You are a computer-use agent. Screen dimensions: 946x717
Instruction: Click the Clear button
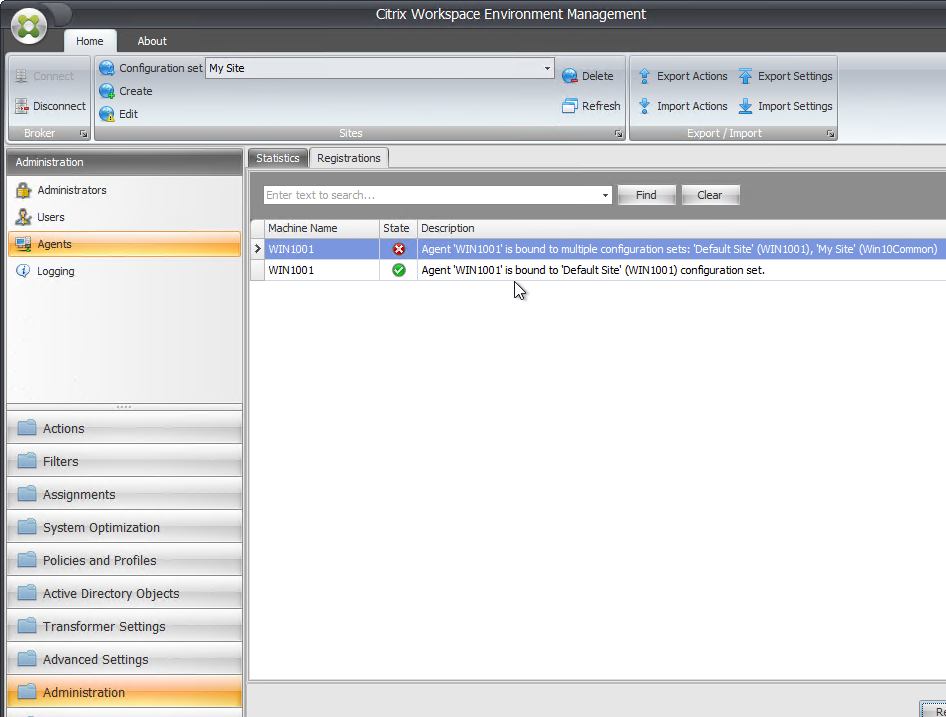710,195
